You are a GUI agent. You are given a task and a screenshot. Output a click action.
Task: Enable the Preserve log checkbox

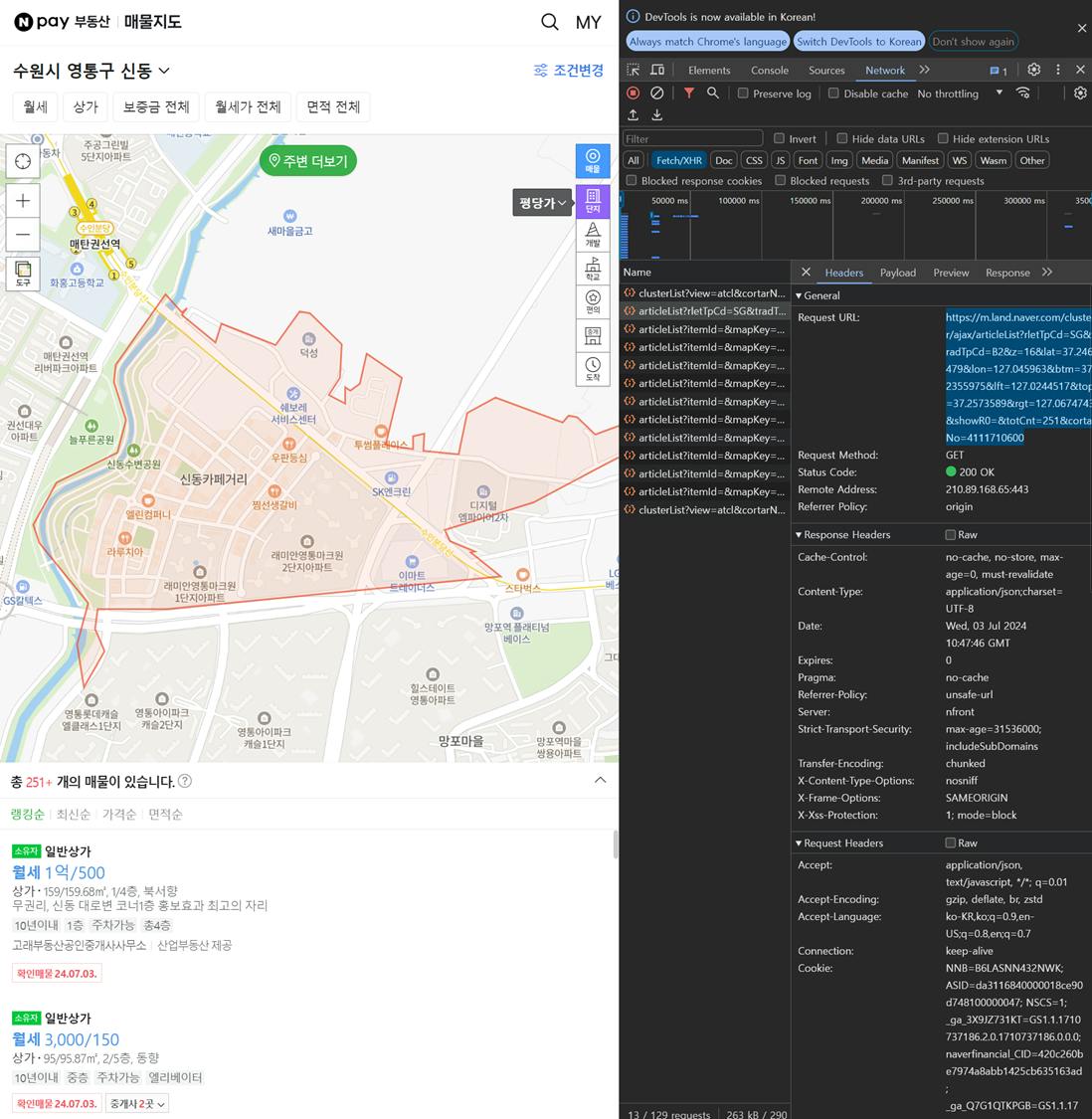point(743,93)
